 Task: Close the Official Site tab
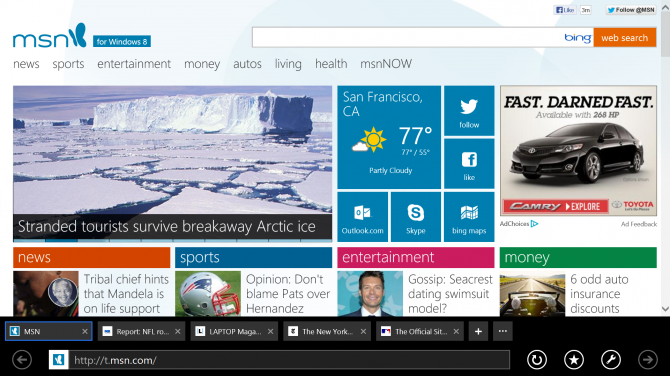tap(456, 331)
